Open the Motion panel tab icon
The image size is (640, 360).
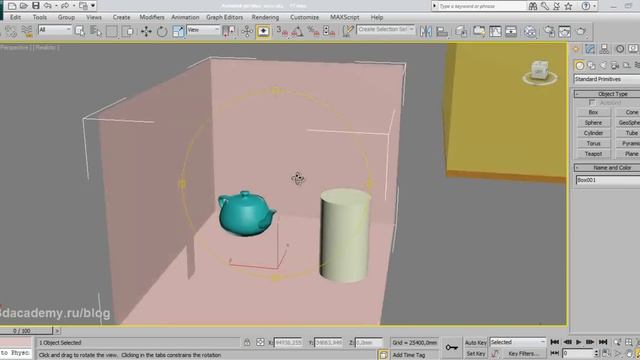click(620, 49)
